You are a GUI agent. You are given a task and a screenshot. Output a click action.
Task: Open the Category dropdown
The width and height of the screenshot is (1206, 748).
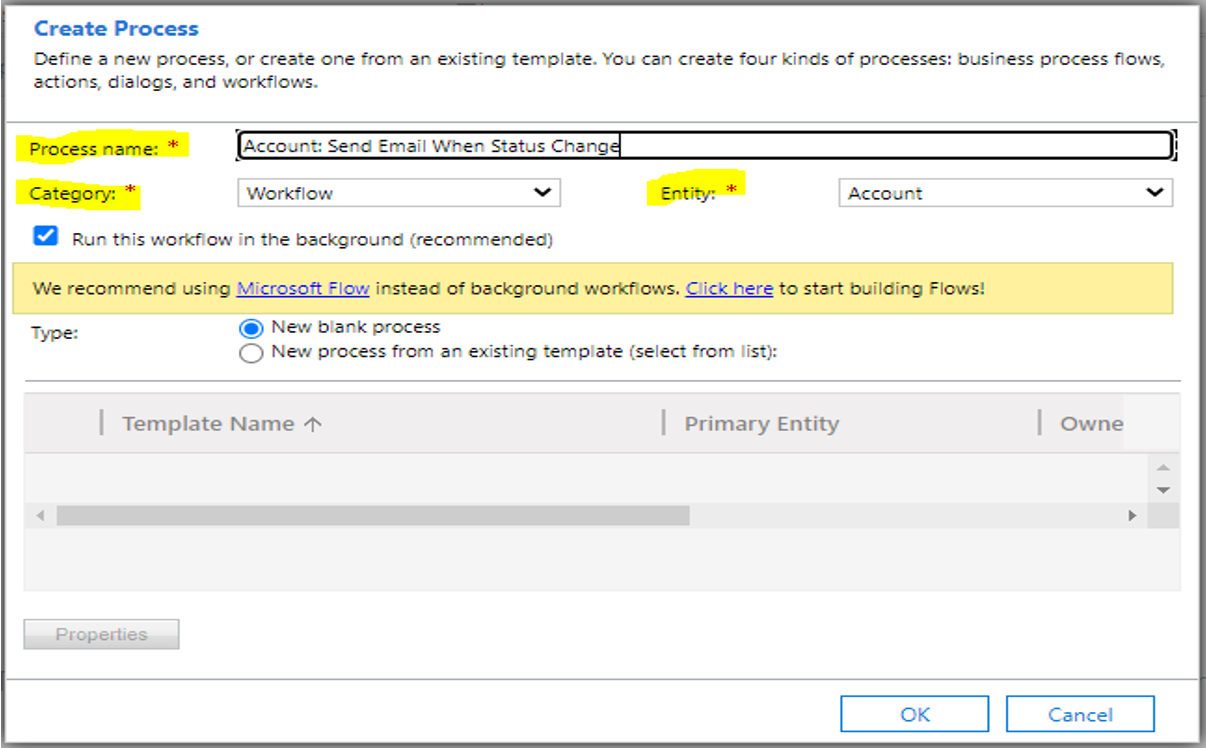[398, 193]
